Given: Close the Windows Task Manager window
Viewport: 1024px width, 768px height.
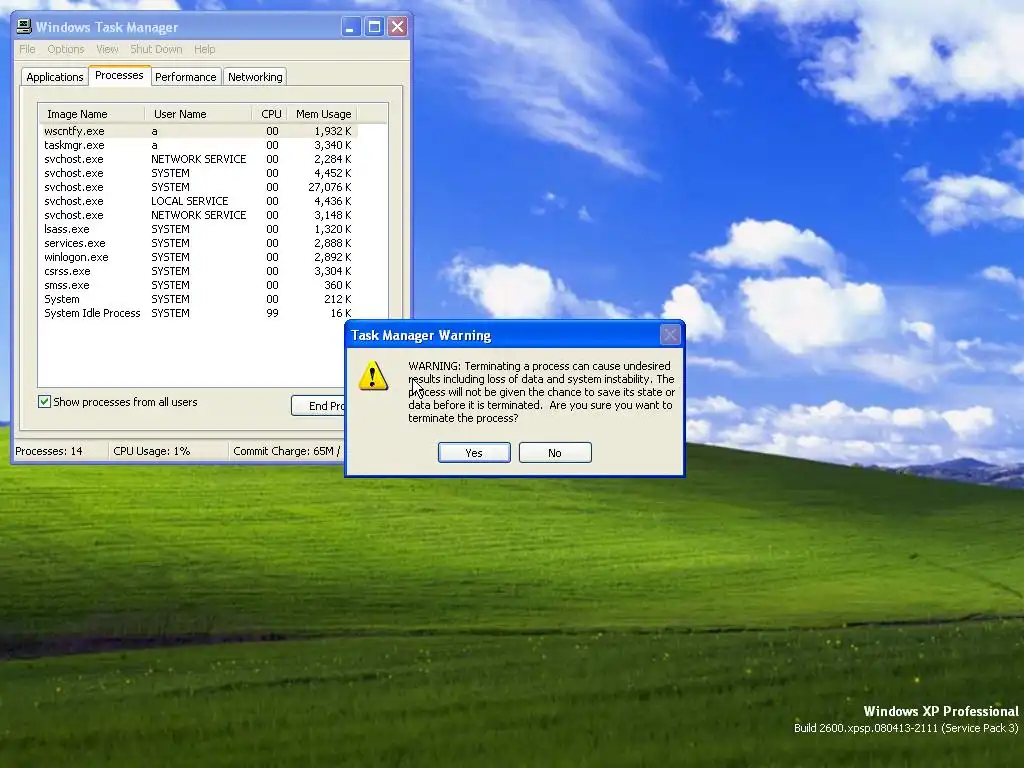Looking at the screenshot, I should tap(397, 27).
